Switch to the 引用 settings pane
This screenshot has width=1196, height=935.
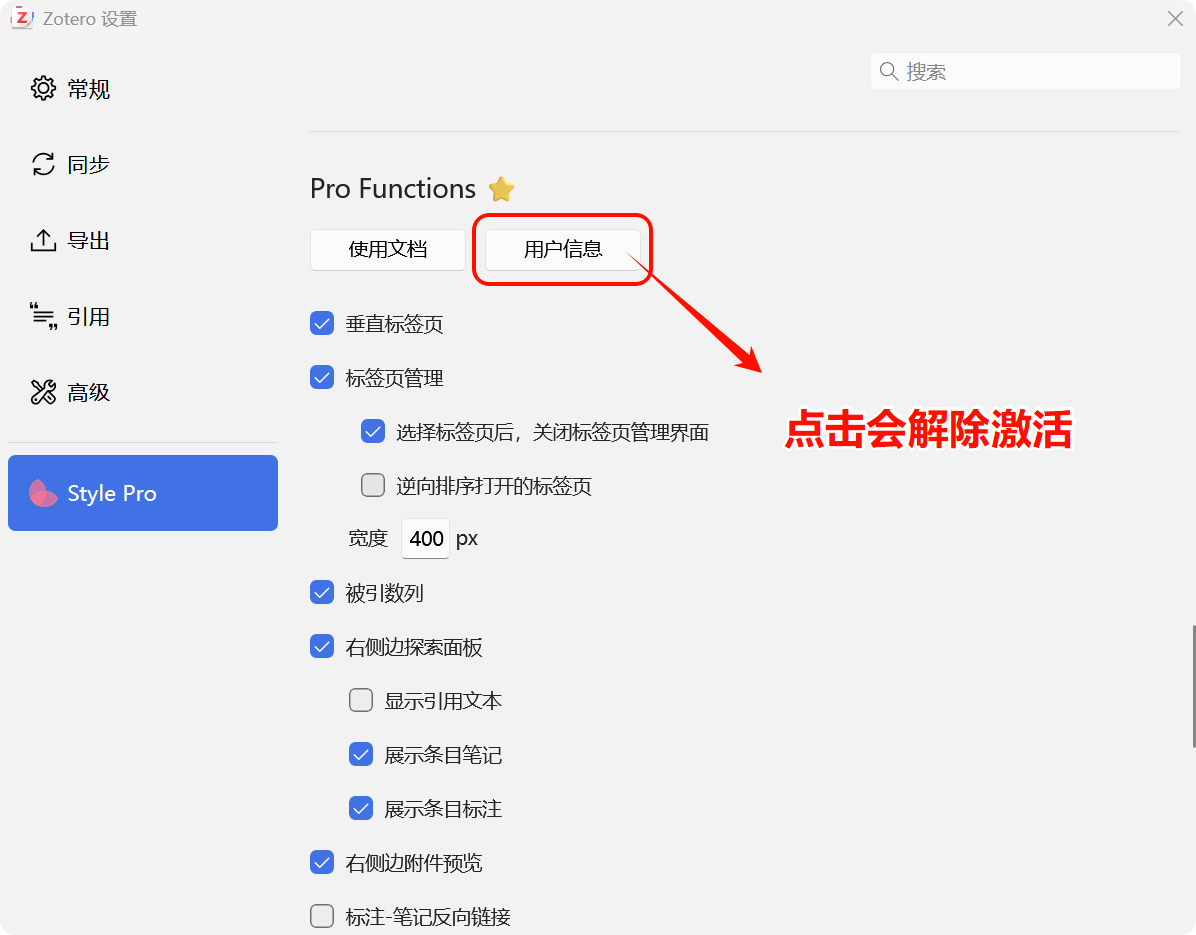(143, 316)
